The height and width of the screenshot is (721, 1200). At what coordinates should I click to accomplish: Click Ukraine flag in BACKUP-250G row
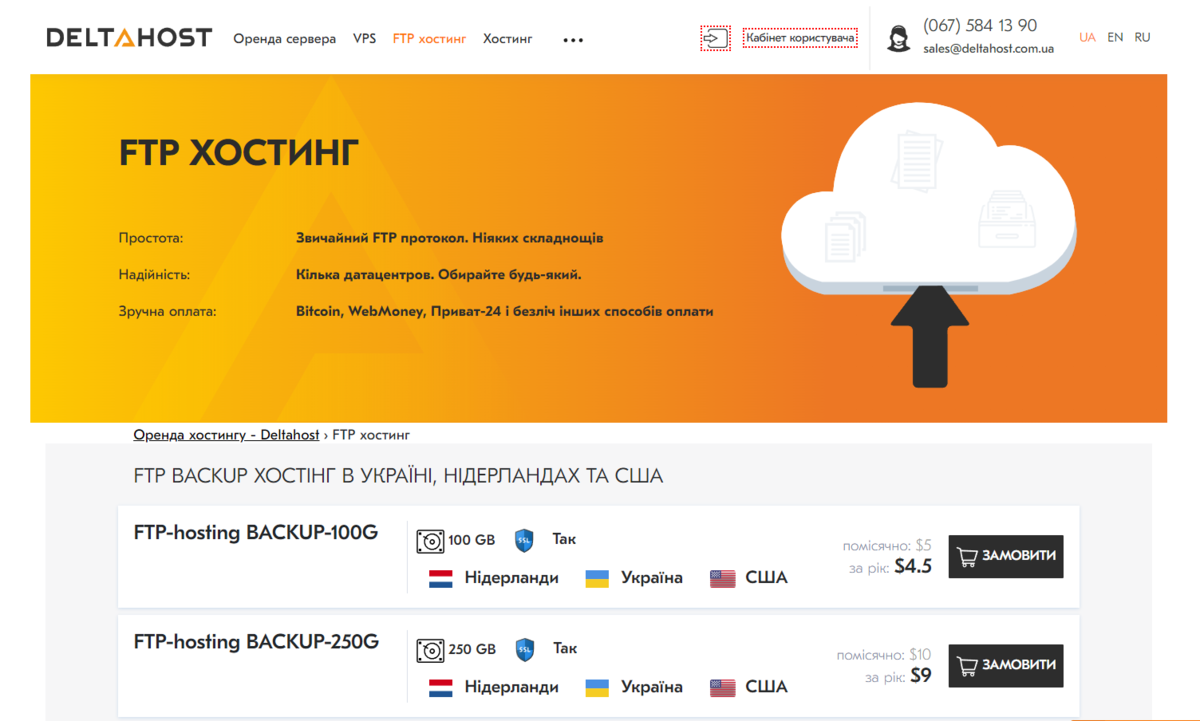click(x=597, y=687)
